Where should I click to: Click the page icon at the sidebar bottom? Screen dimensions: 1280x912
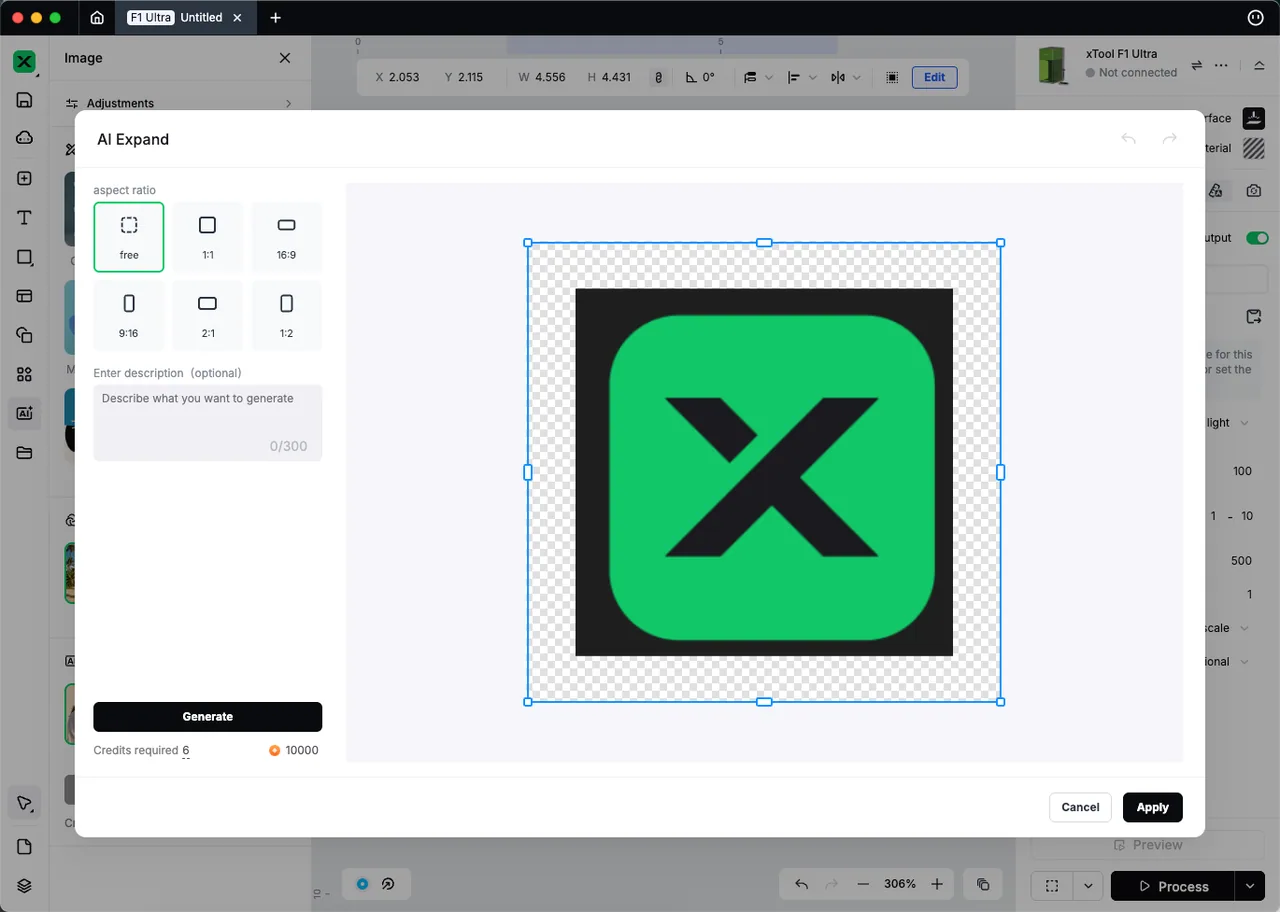pyautogui.click(x=25, y=847)
